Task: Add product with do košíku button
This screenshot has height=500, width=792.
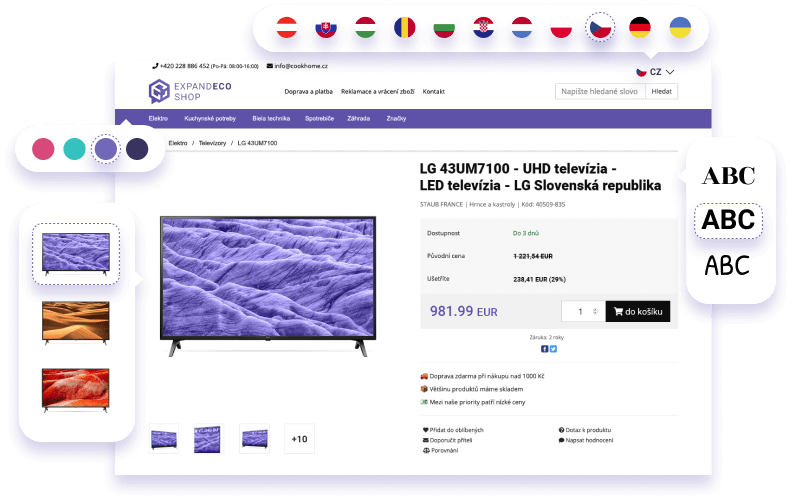Action: coord(638,312)
